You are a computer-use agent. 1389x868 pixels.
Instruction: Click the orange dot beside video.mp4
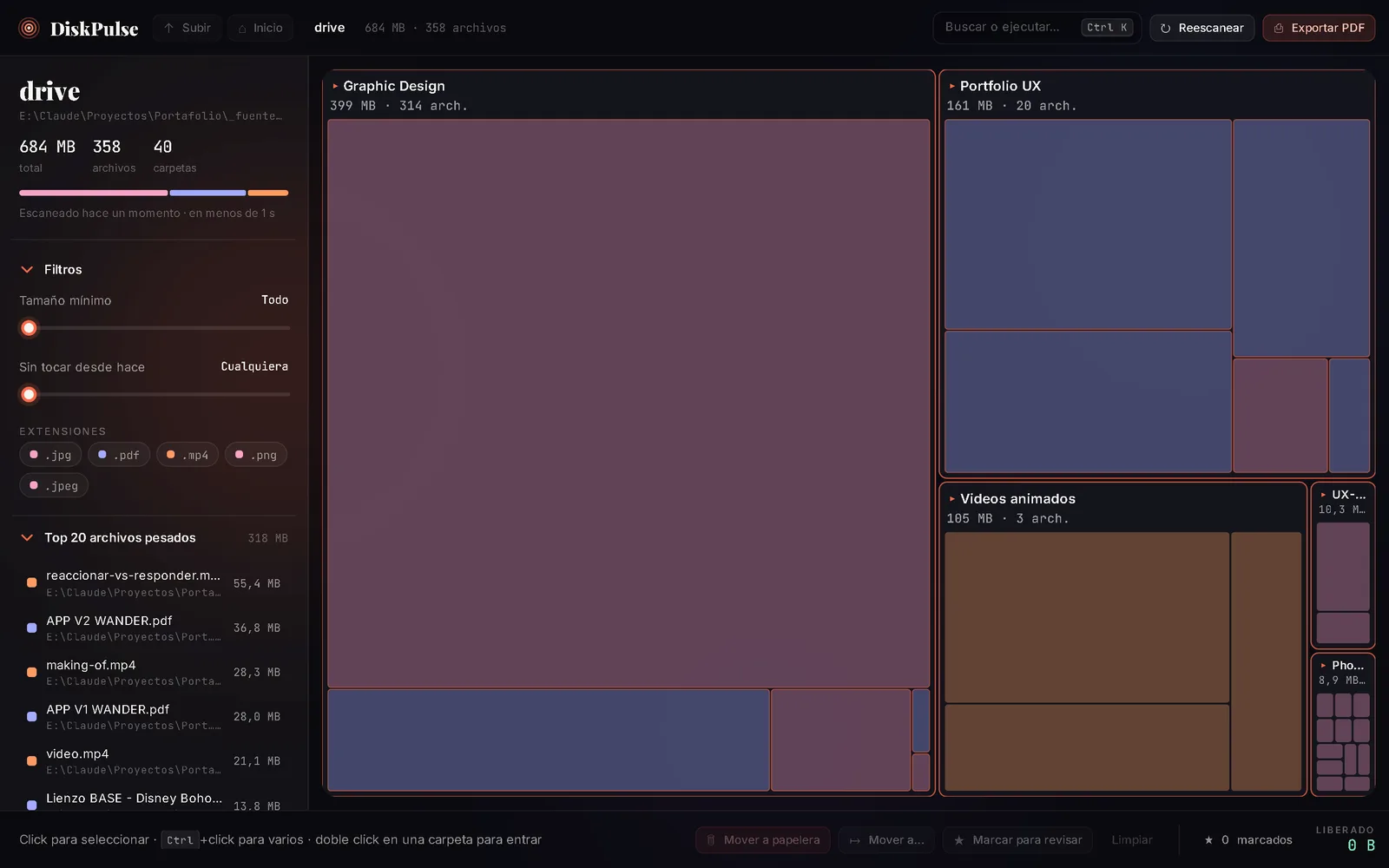pyautogui.click(x=31, y=760)
